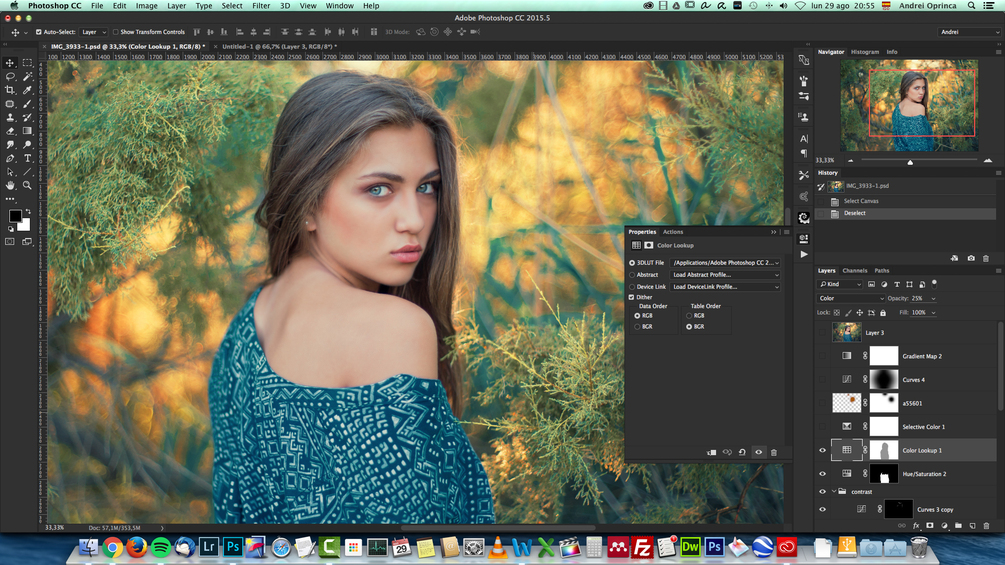Screen dimensions: 1005x565
Task: Hide the contrast group
Action: pos(822,492)
